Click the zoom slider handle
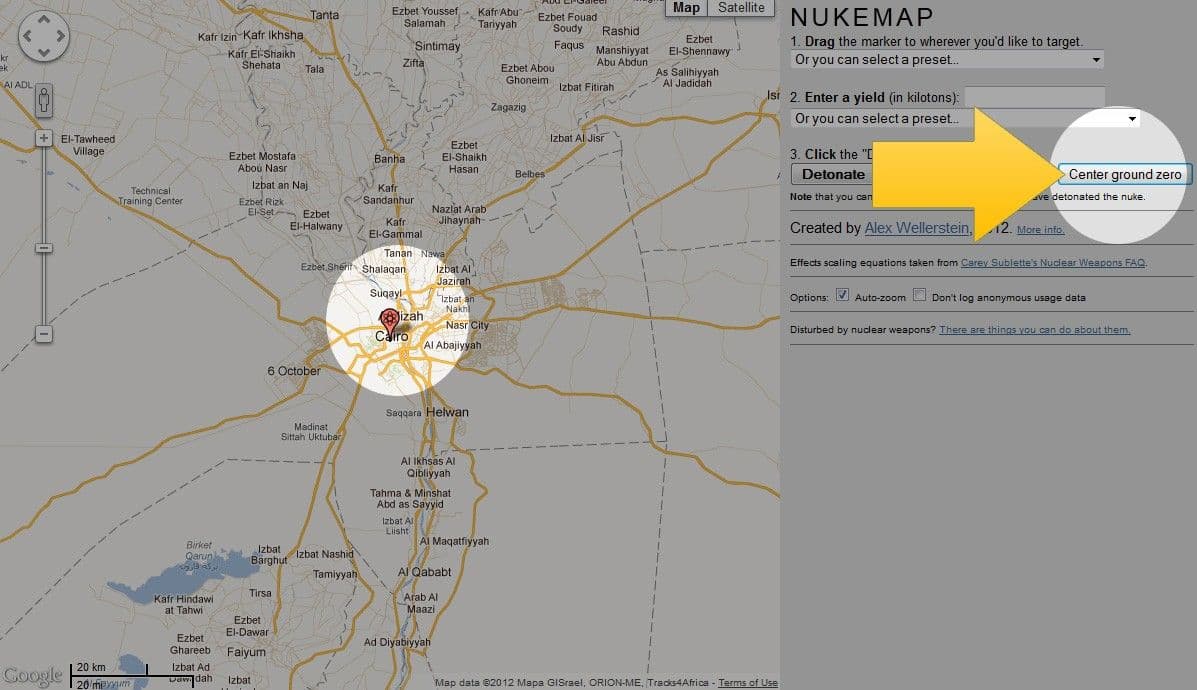This screenshot has width=1197, height=690. 44,248
